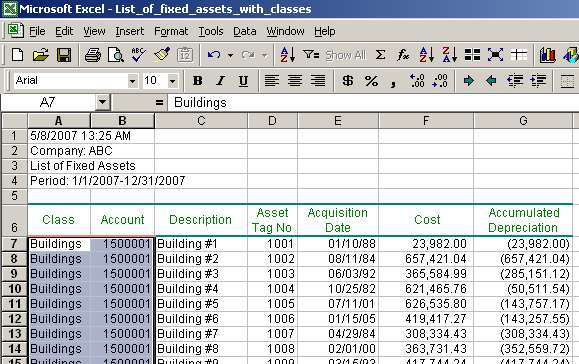The height and width of the screenshot is (364, 579).
Task: Open the Help menu
Action: pos(325,31)
